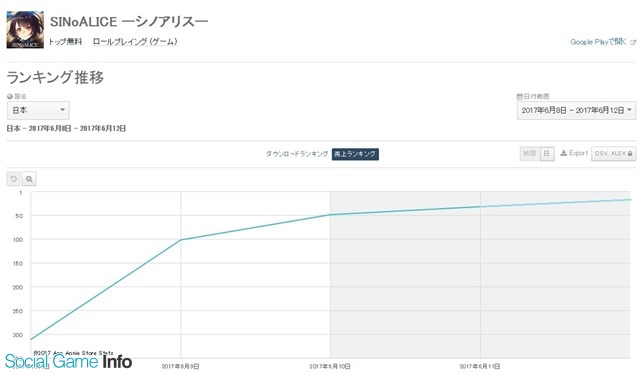The width and height of the screenshot is (640, 374).
Task: Click the magnifier zoom icon above chart
Action: click(29, 179)
